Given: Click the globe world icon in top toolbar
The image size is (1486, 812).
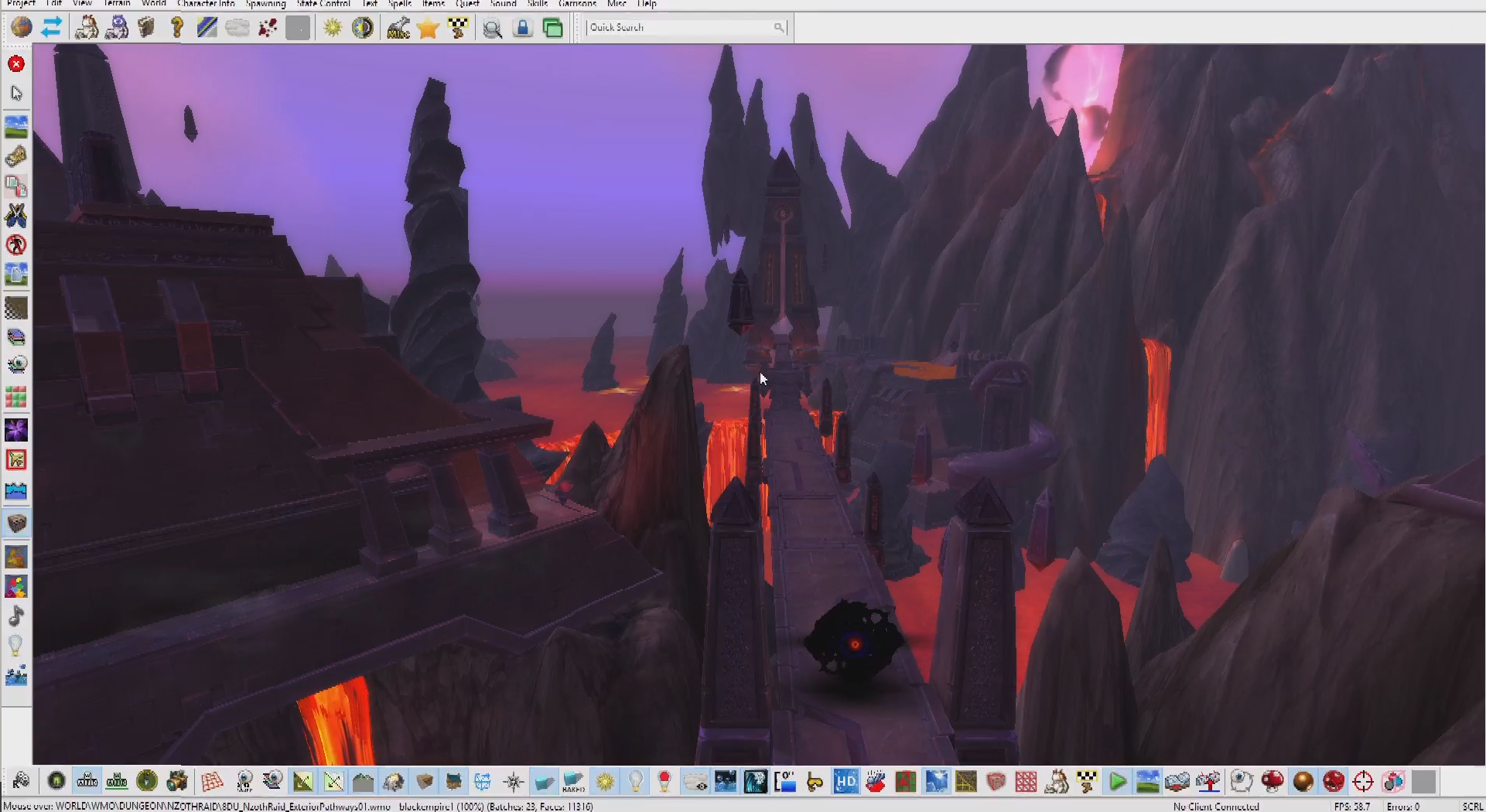Looking at the screenshot, I should pyautogui.click(x=22, y=28).
